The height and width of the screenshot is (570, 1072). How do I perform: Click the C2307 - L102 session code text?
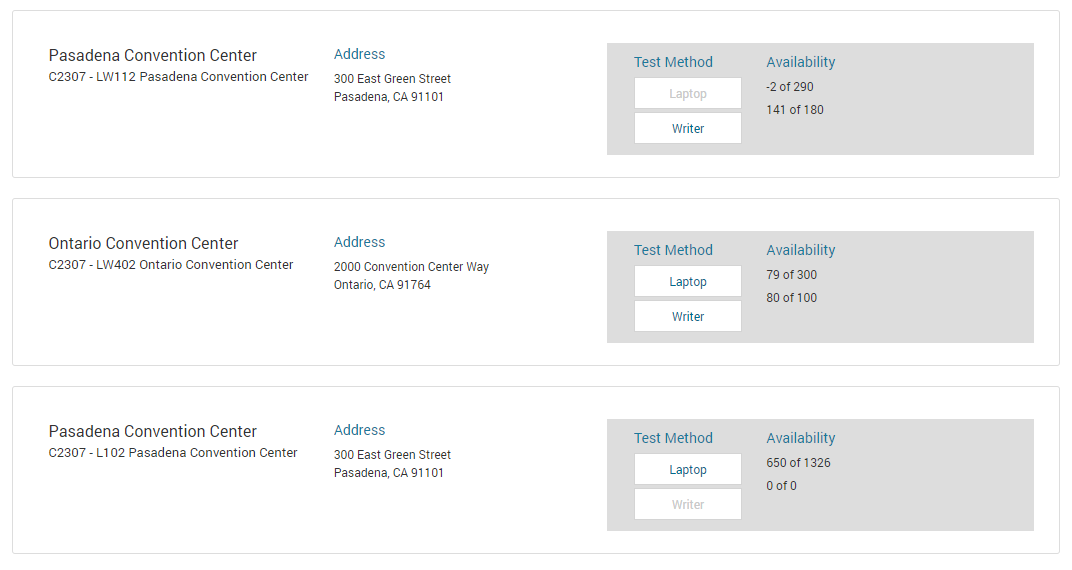pos(173,453)
